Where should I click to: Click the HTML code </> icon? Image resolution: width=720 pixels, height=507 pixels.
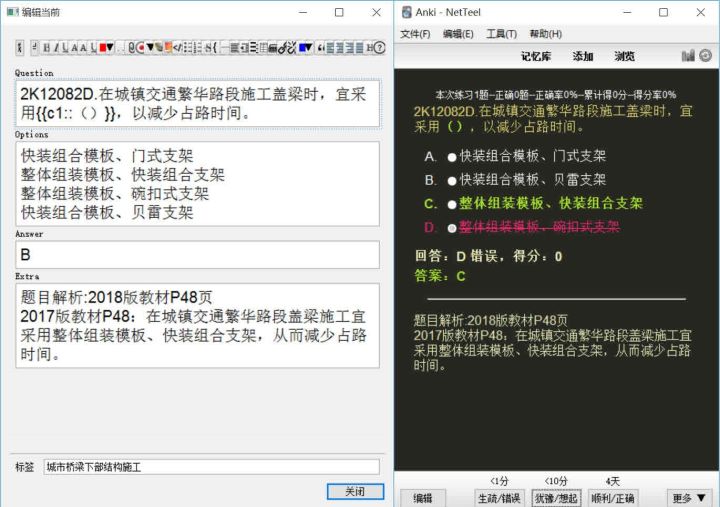tap(178, 48)
